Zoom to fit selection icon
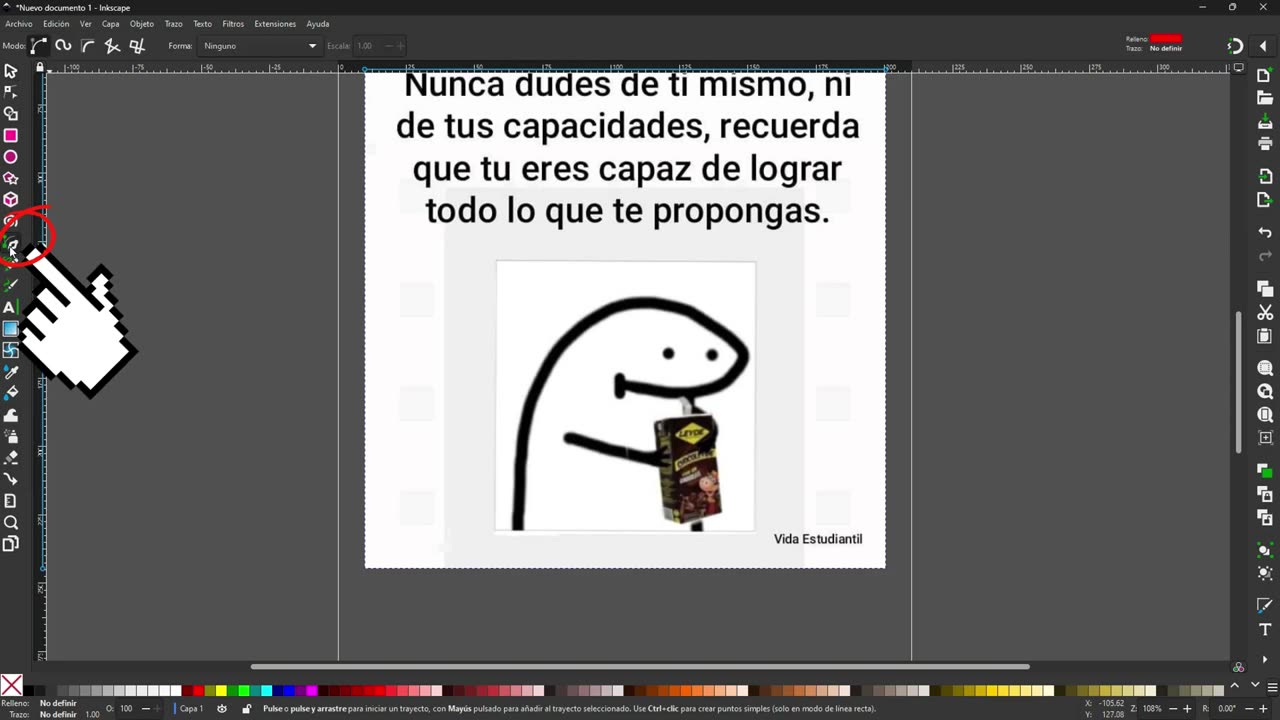This screenshot has height=720, width=1280. coord(1265,368)
